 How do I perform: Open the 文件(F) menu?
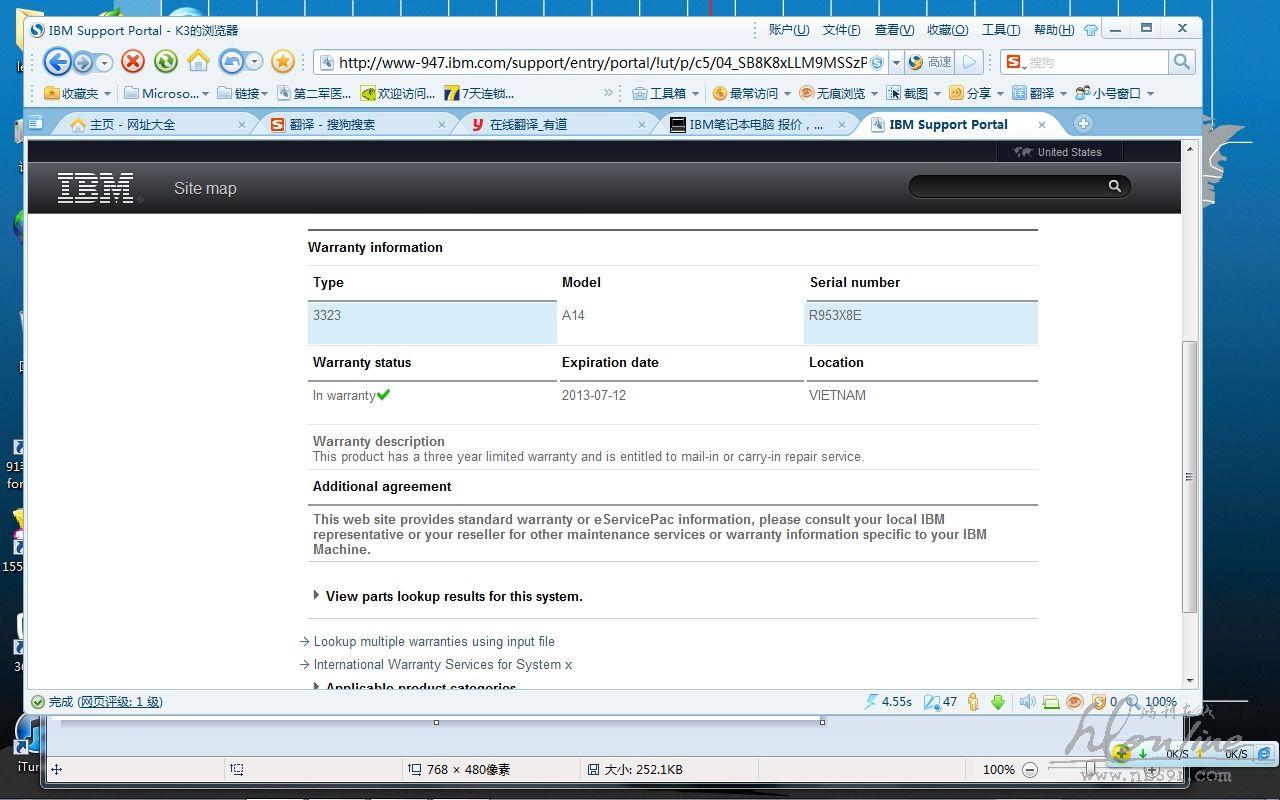pos(841,30)
